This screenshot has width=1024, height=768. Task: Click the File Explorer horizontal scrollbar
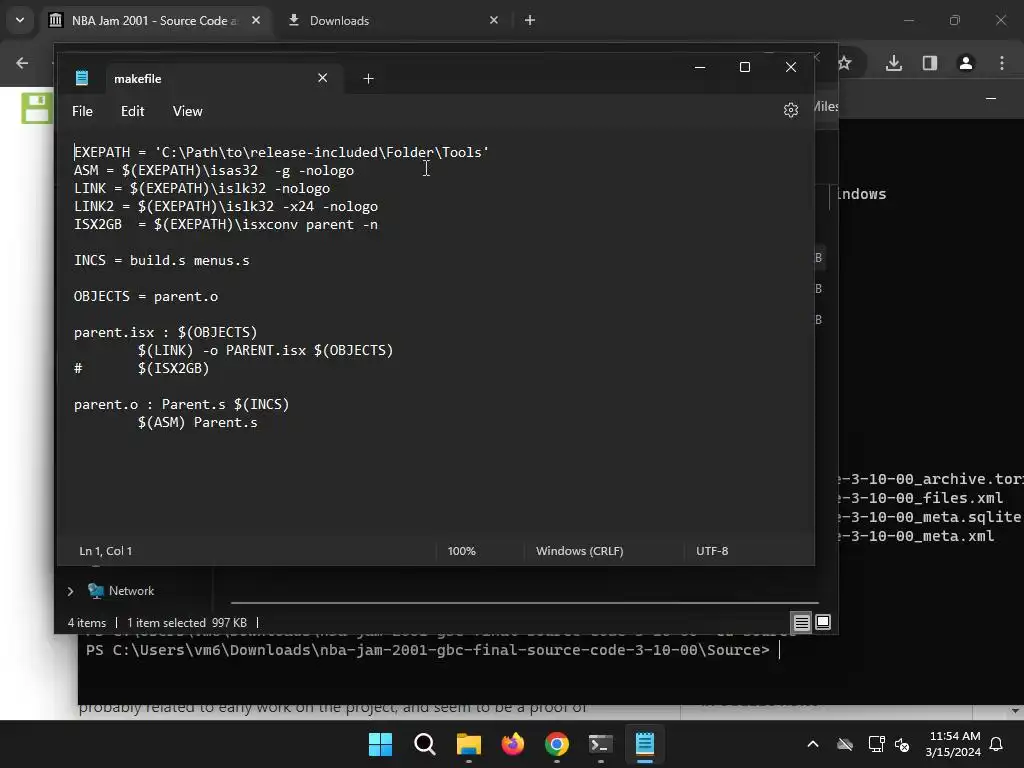[524, 603]
